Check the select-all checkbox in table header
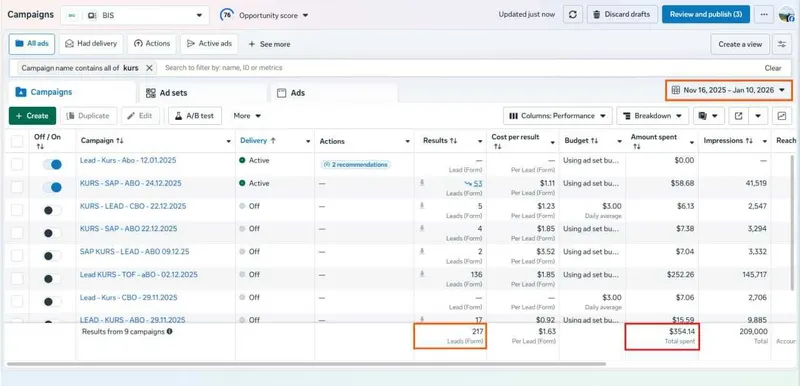Viewport: 800px width, 386px height. [x=17, y=141]
